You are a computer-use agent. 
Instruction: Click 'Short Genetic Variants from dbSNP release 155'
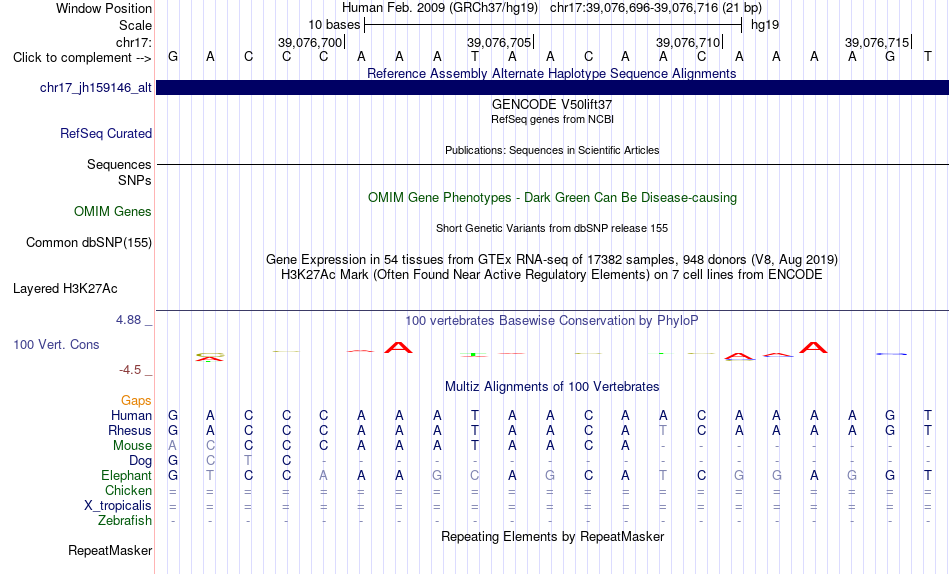click(x=551, y=229)
